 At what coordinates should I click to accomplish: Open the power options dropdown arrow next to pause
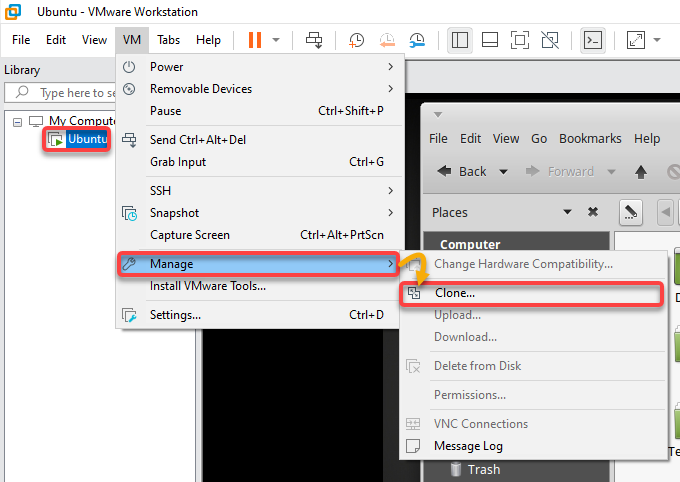[276, 40]
